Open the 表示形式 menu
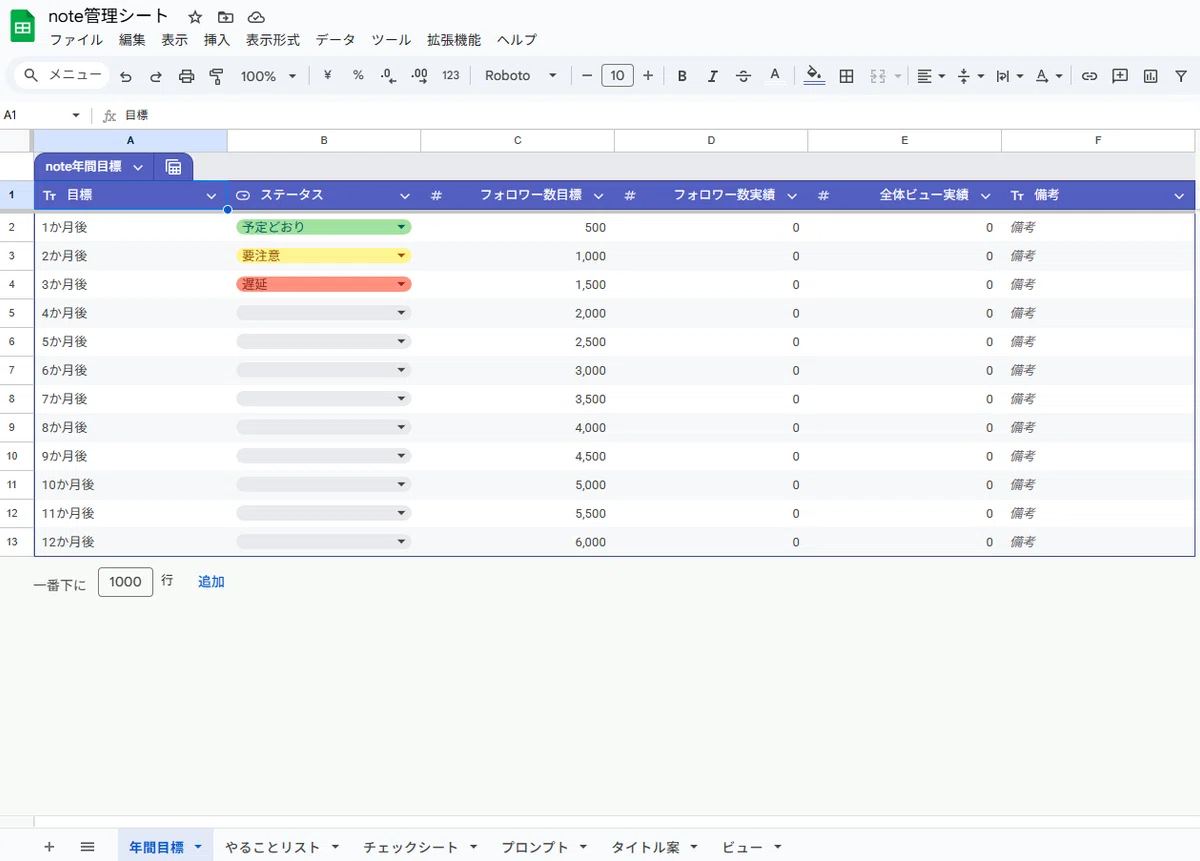 click(x=273, y=40)
